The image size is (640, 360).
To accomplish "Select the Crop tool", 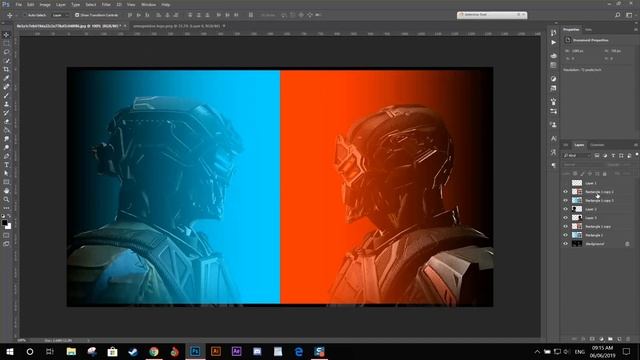I will (6, 69).
